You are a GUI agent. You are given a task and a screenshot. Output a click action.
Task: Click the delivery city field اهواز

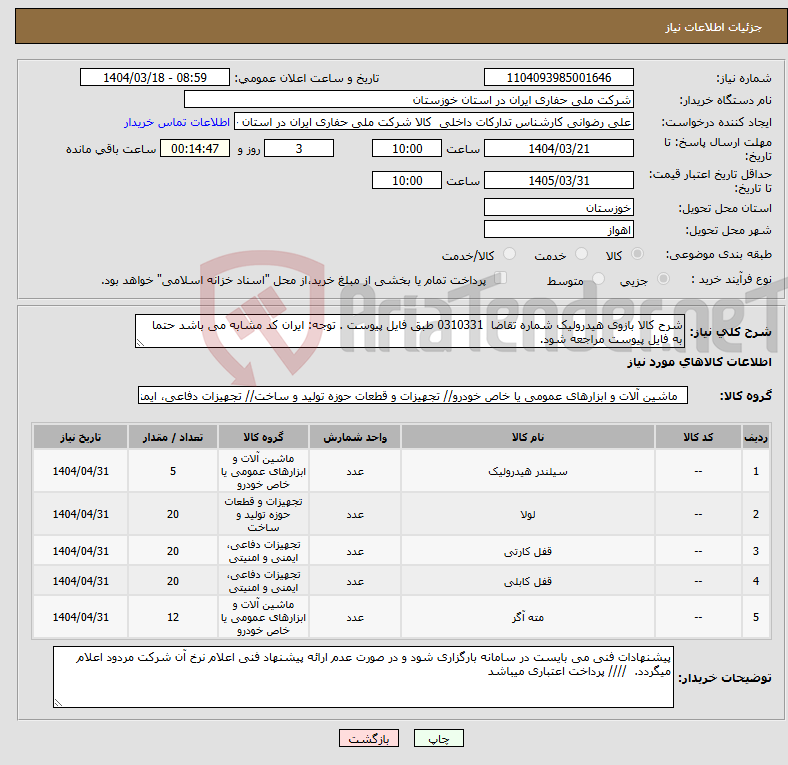tap(558, 230)
